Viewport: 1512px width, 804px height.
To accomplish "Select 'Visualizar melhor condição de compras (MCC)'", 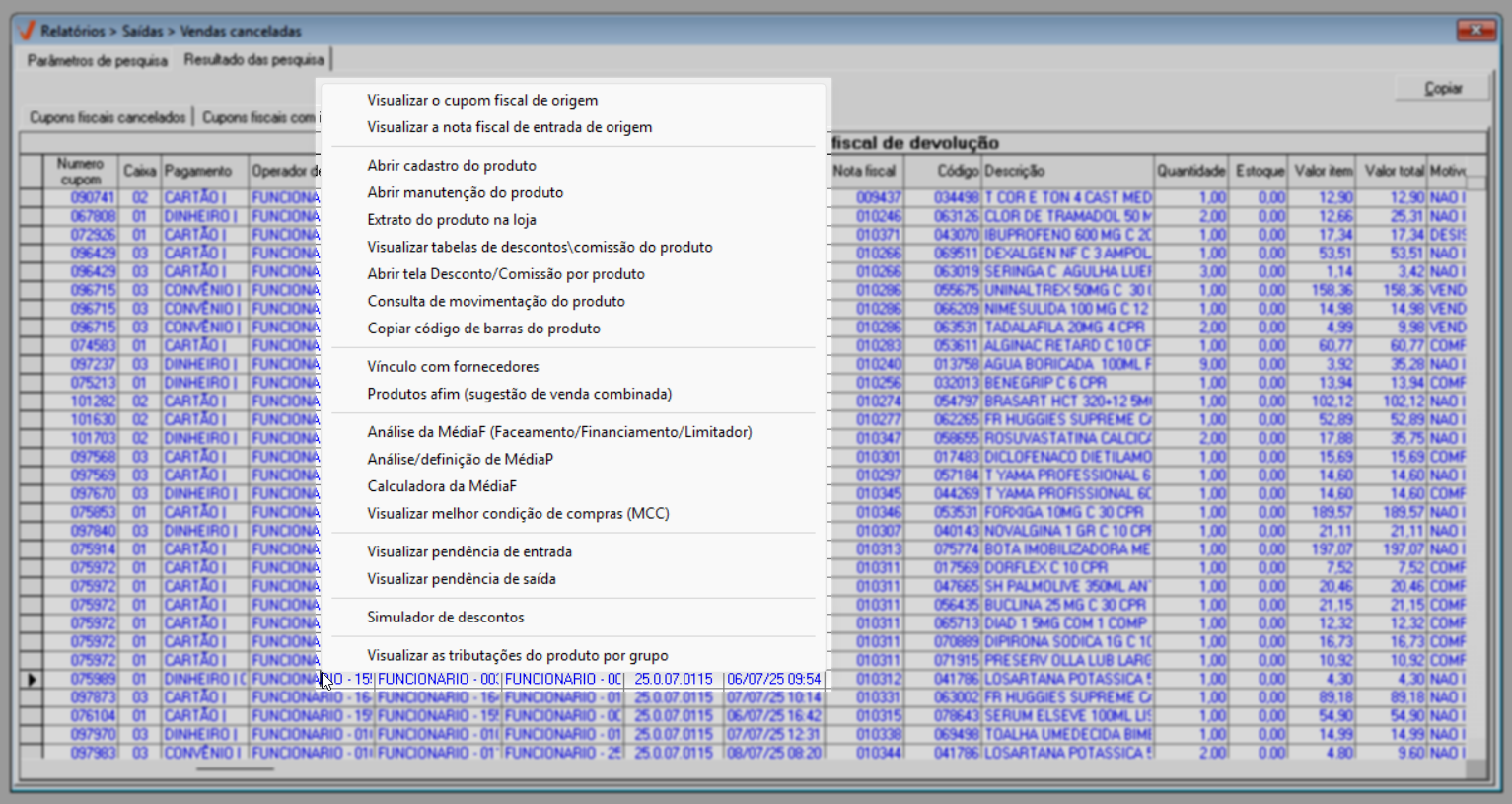I will coord(518,514).
